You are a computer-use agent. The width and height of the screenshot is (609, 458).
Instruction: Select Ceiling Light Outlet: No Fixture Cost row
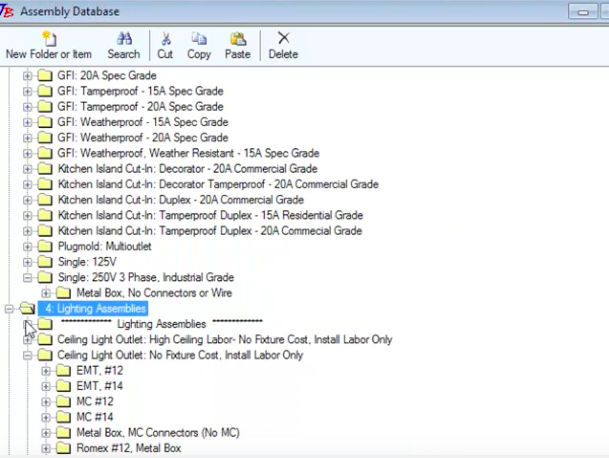click(180, 355)
